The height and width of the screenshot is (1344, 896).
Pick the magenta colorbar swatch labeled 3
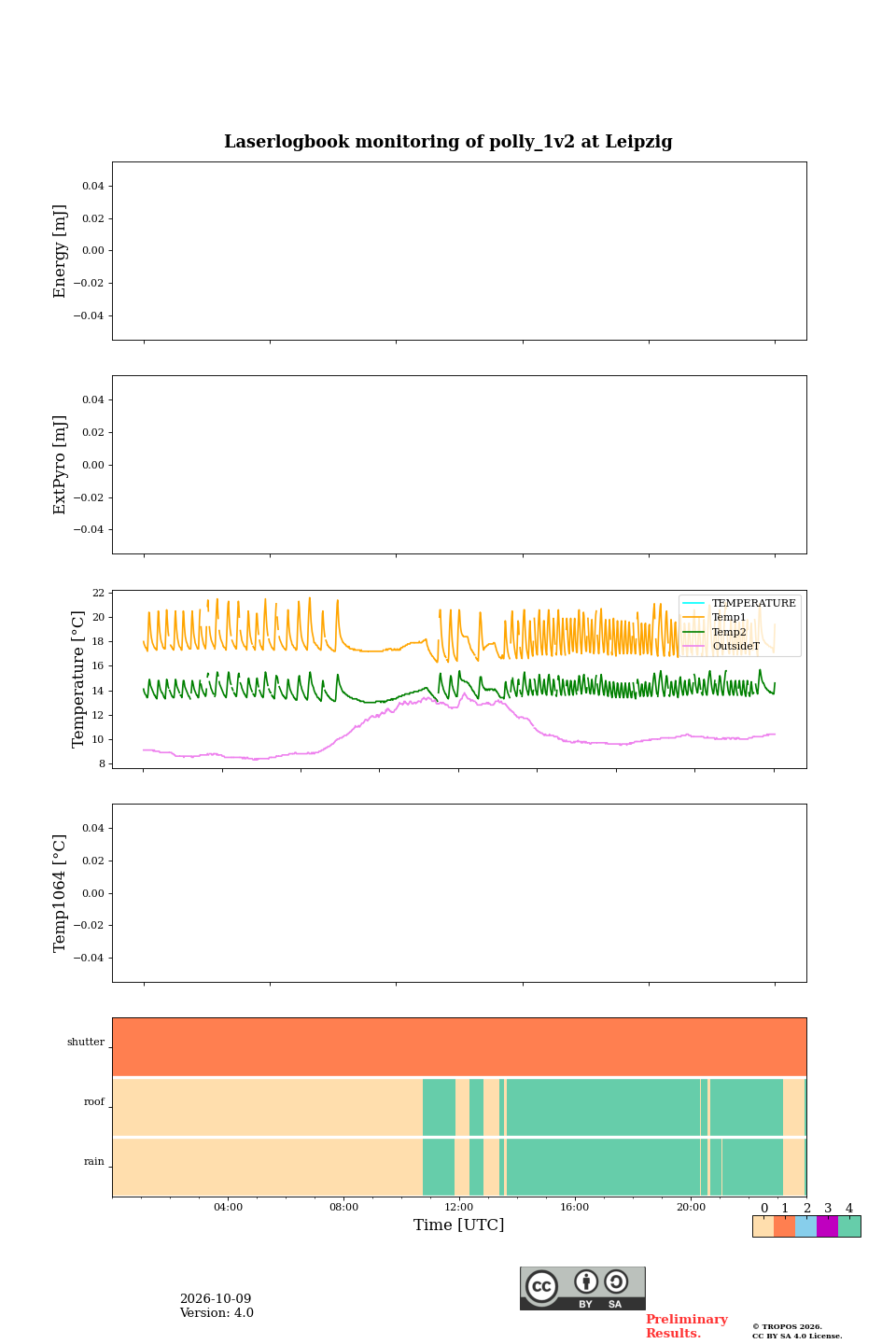(x=827, y=1226)
